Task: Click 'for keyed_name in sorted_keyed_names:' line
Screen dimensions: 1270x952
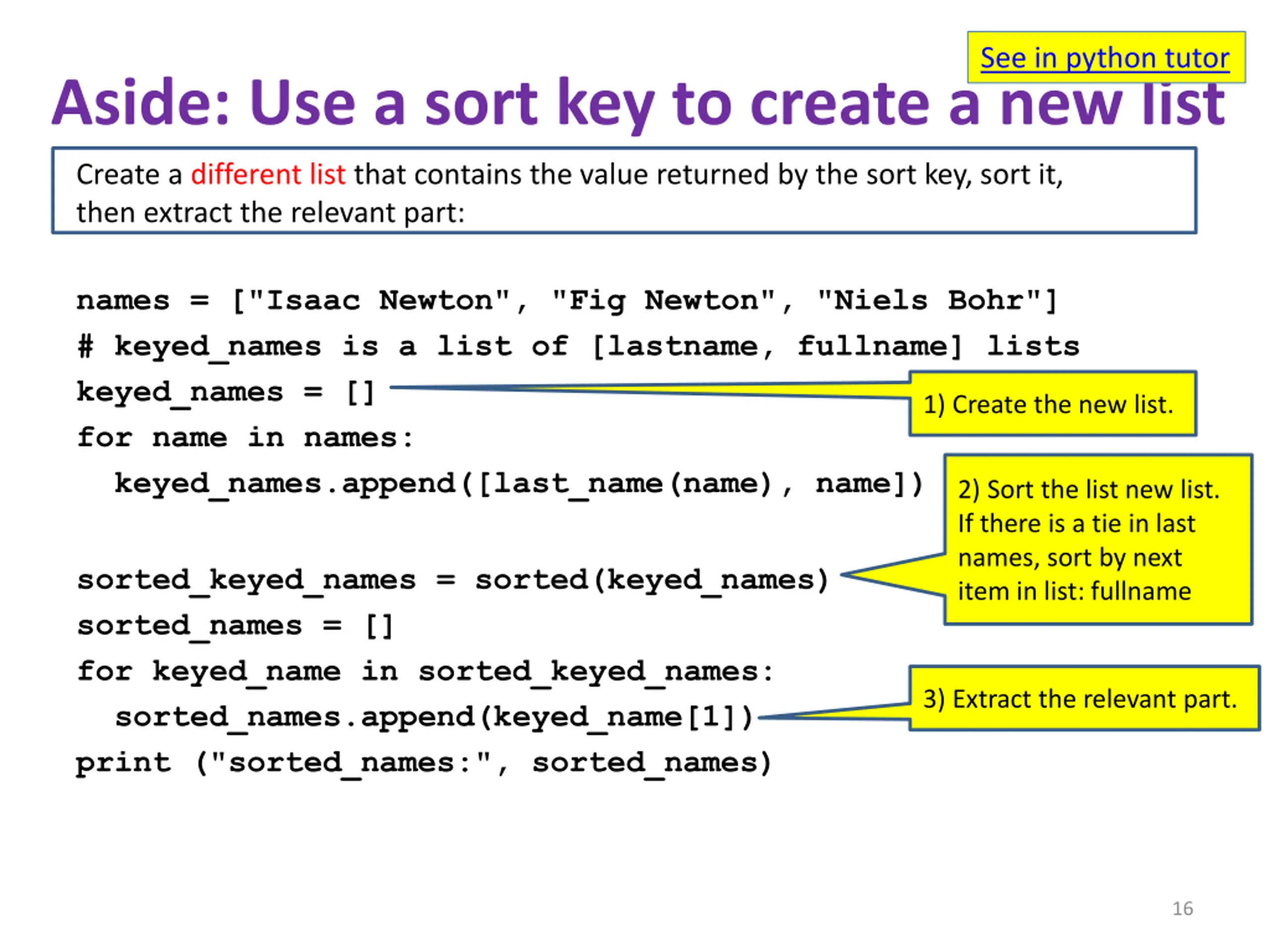Action: point(426,672)
